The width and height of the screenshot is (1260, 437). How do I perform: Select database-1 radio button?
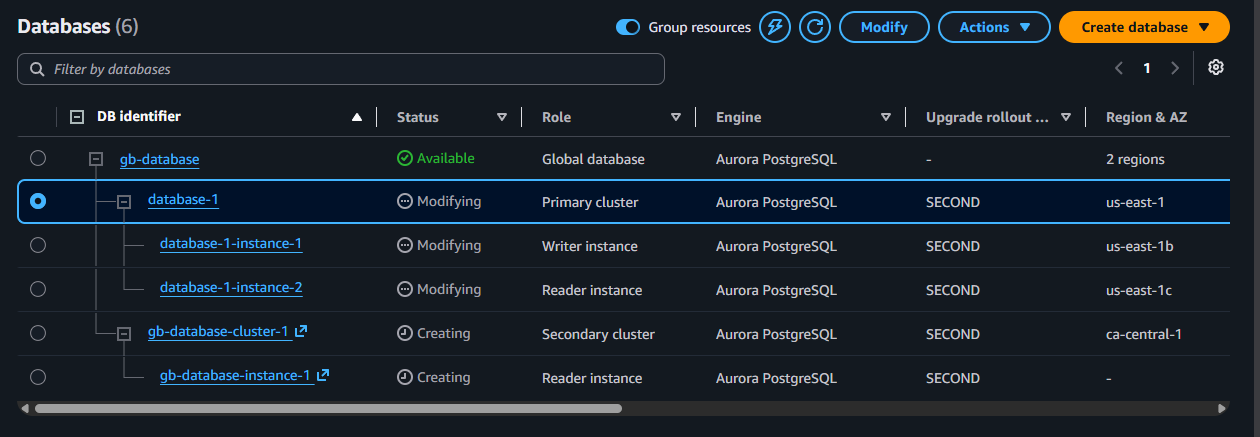click(x=38, y=201)
